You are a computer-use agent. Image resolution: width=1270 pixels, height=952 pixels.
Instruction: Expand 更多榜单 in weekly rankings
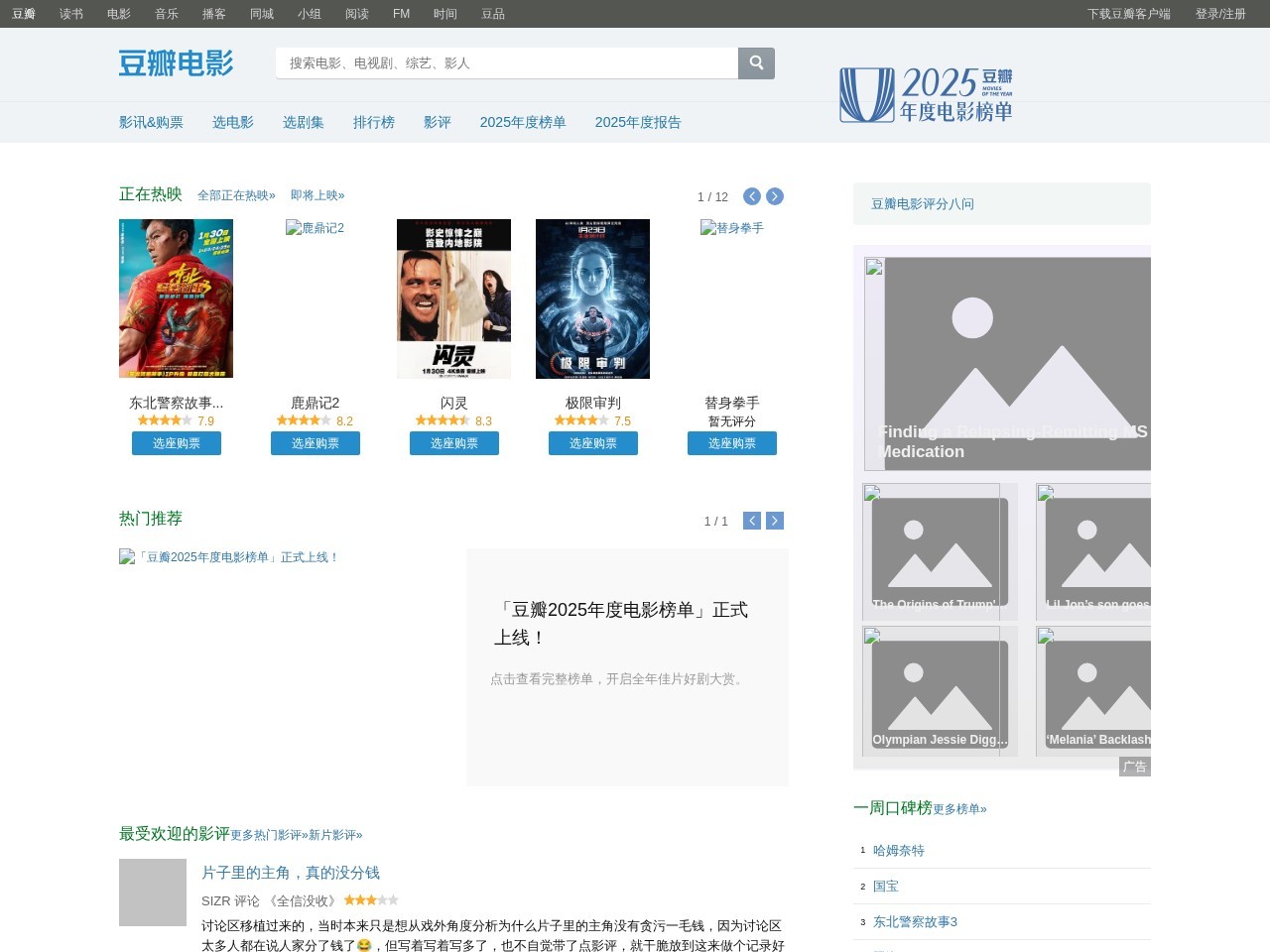pos(959,809)
